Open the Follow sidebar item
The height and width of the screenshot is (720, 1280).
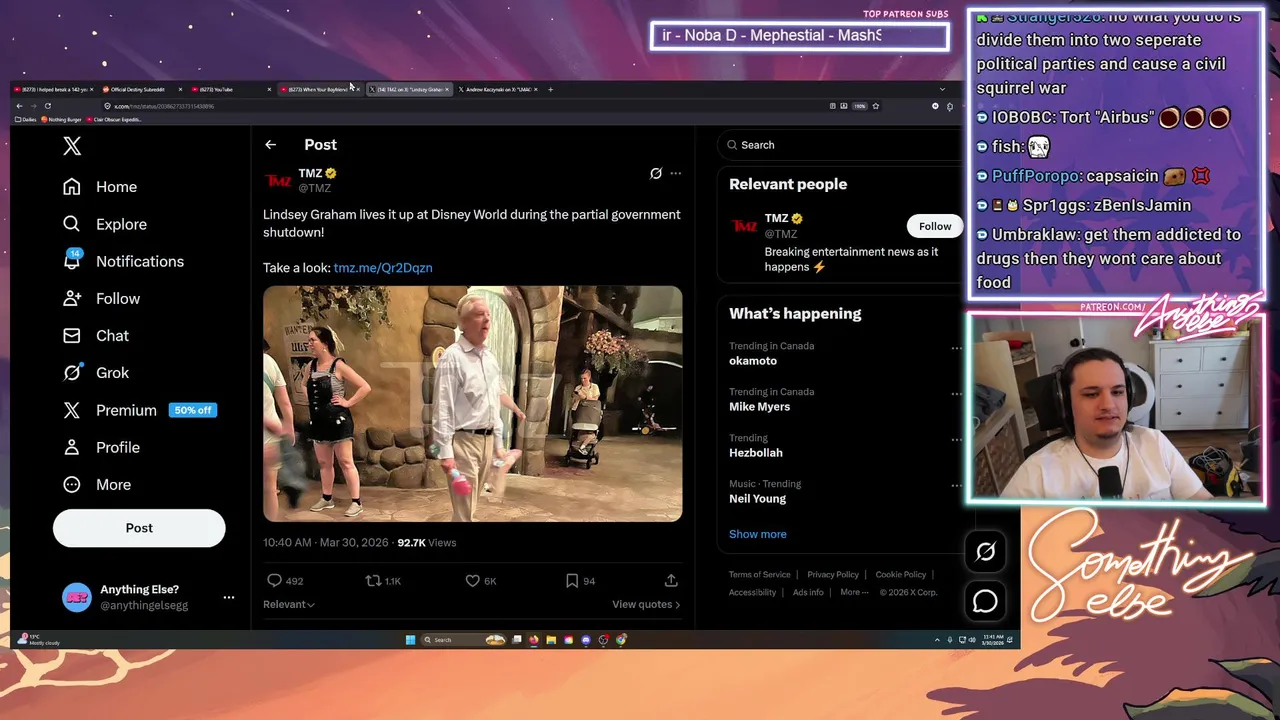[x=101, y=298]
